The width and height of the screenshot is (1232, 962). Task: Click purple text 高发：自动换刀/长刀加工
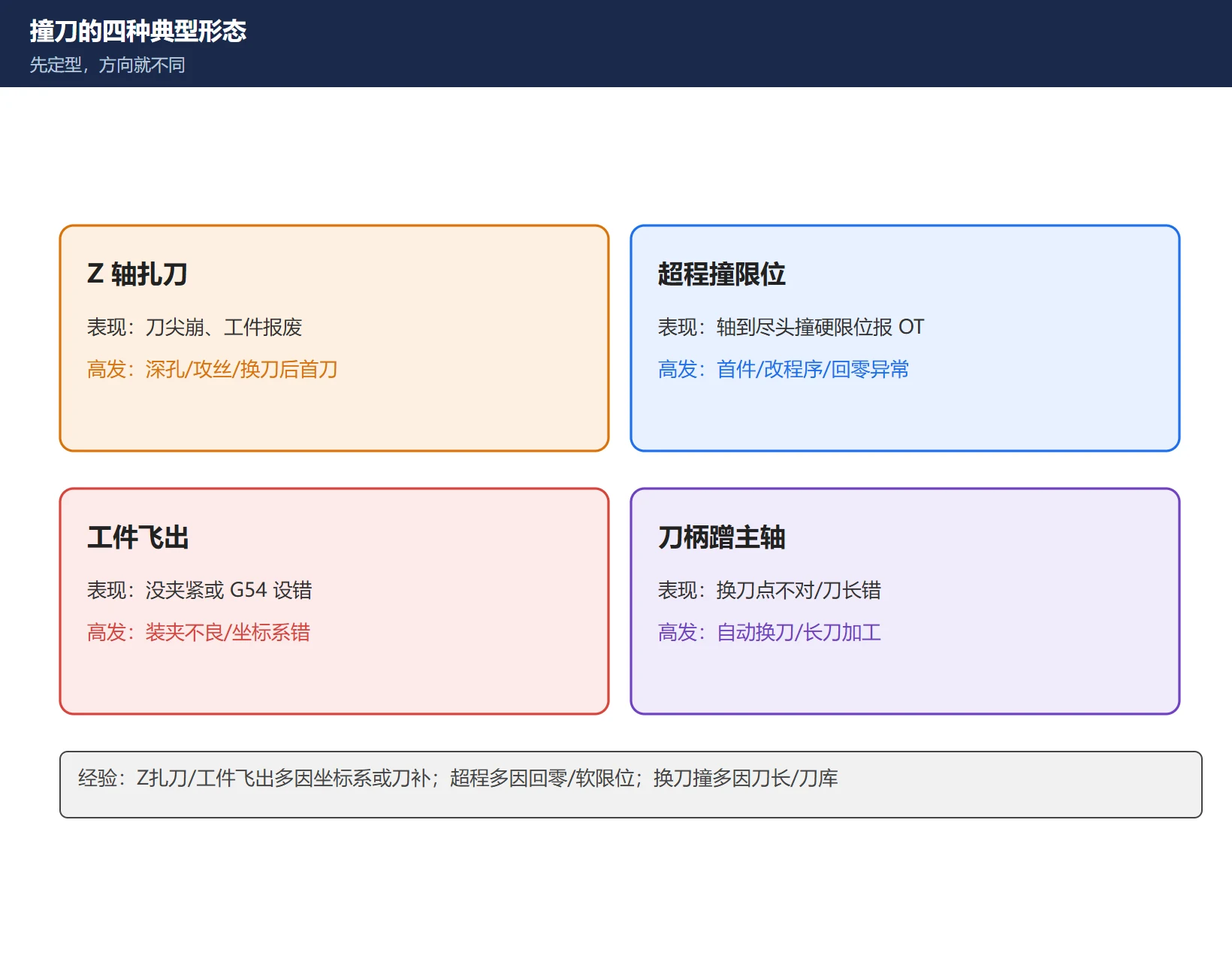[770, 632]
